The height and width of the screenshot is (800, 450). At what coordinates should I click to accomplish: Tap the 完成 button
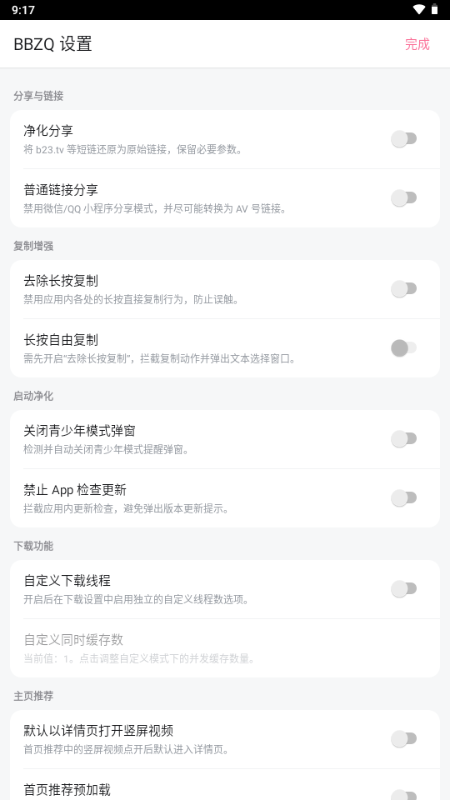coord(417,44)
